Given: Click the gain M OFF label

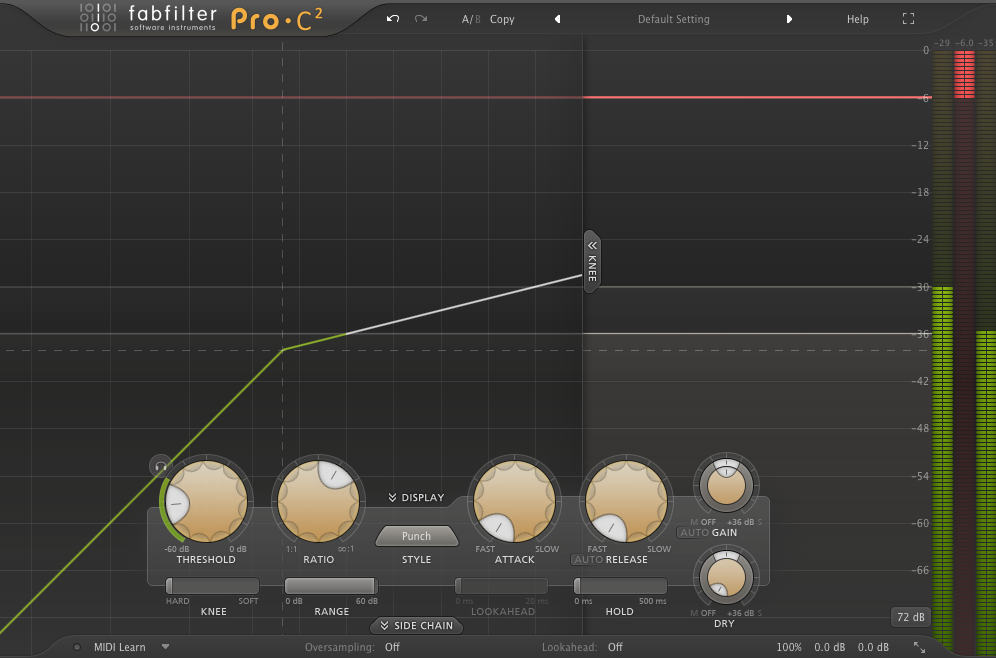Looking at the screenshot, I should [703, 522].
